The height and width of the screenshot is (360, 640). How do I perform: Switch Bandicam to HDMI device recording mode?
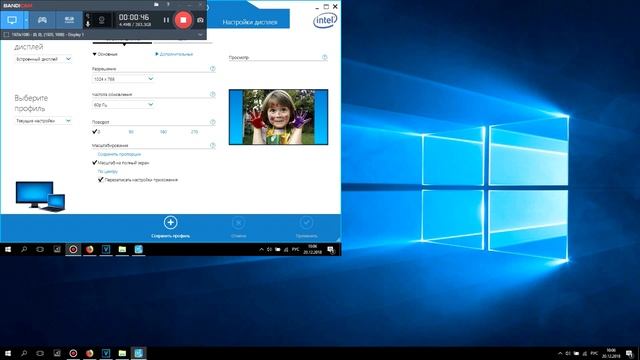click(x=69, y=20)
